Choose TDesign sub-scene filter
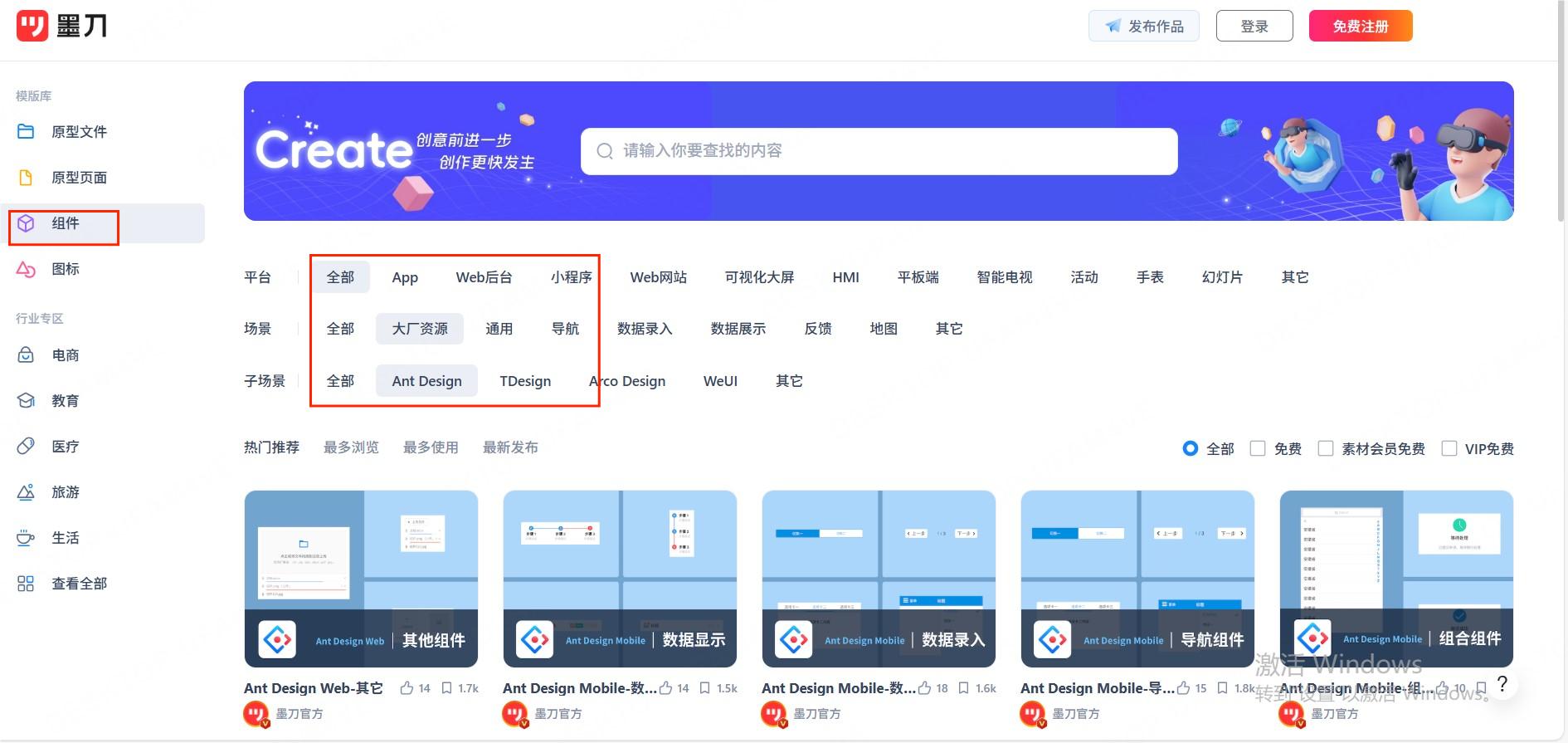The image size is (1568, 743). coord(525,381)
